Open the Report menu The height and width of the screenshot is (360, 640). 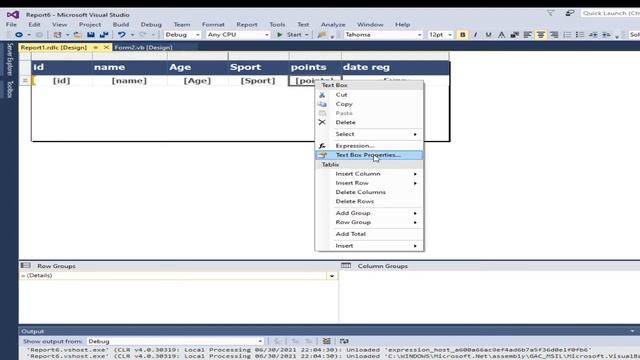[247, 24]
